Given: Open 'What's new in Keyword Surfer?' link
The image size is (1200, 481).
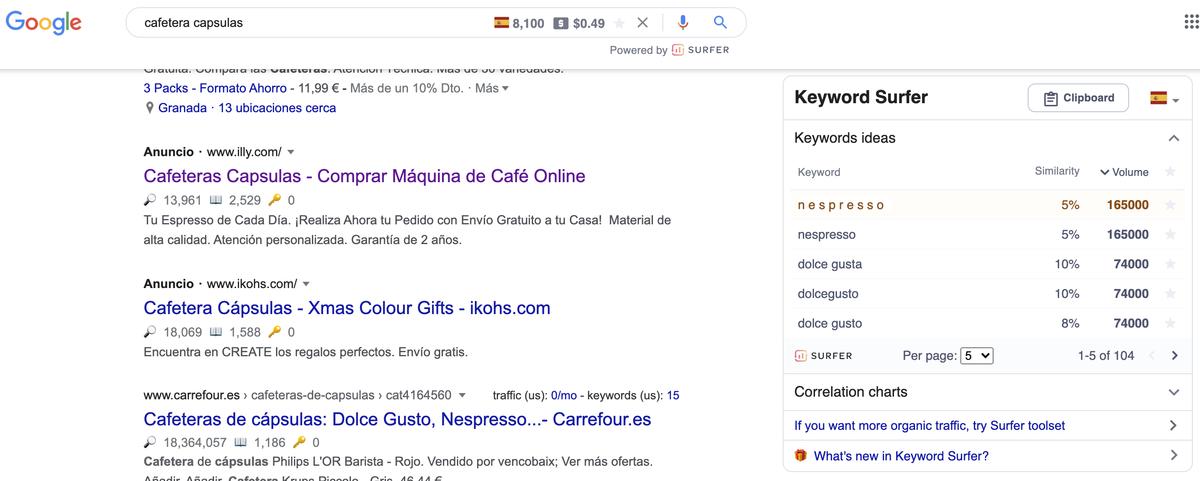Looking at the screenshot, I should click(901, 456).
